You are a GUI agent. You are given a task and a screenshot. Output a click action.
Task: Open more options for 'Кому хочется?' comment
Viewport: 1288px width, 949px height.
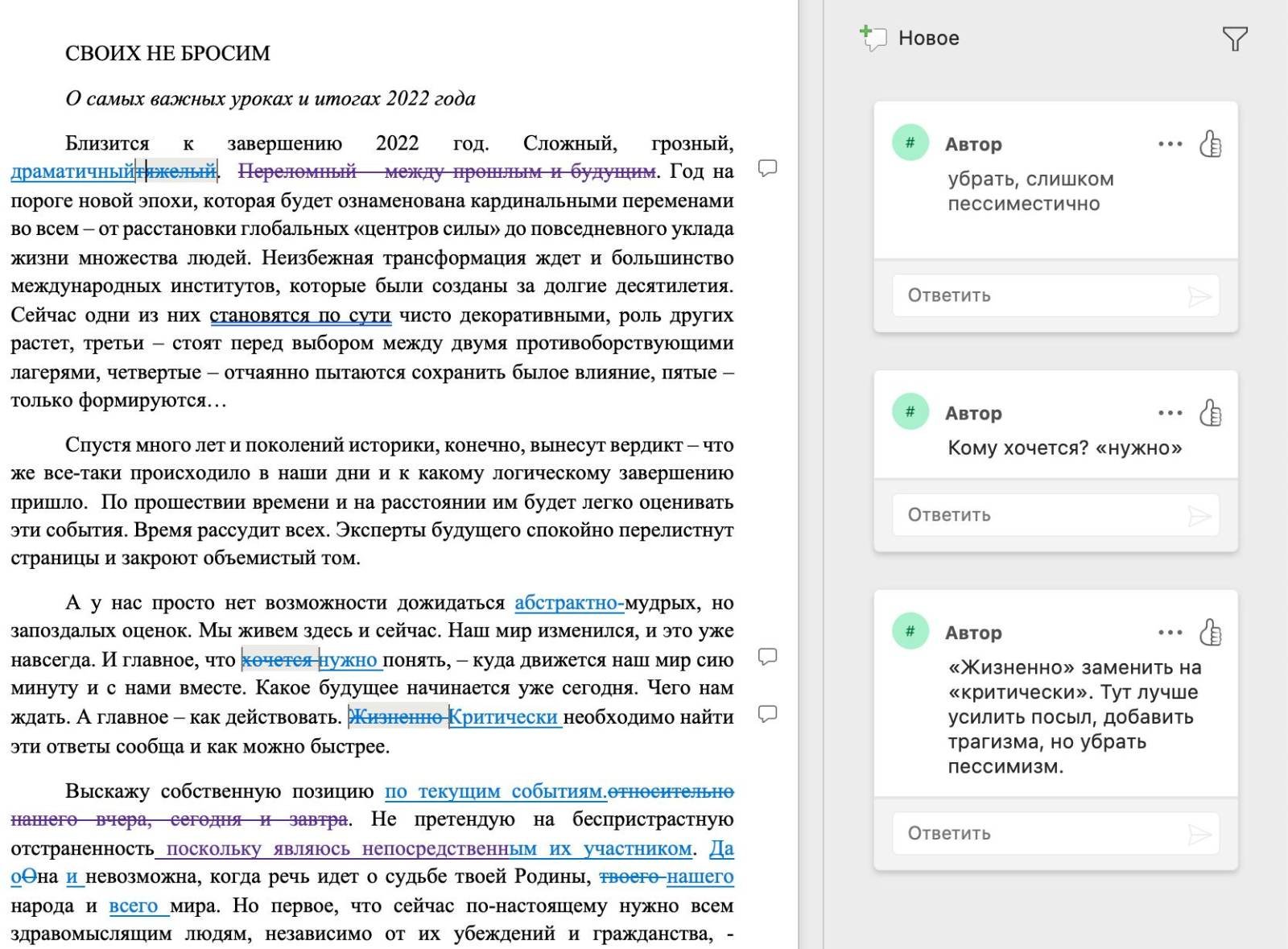click(1170, 413)
